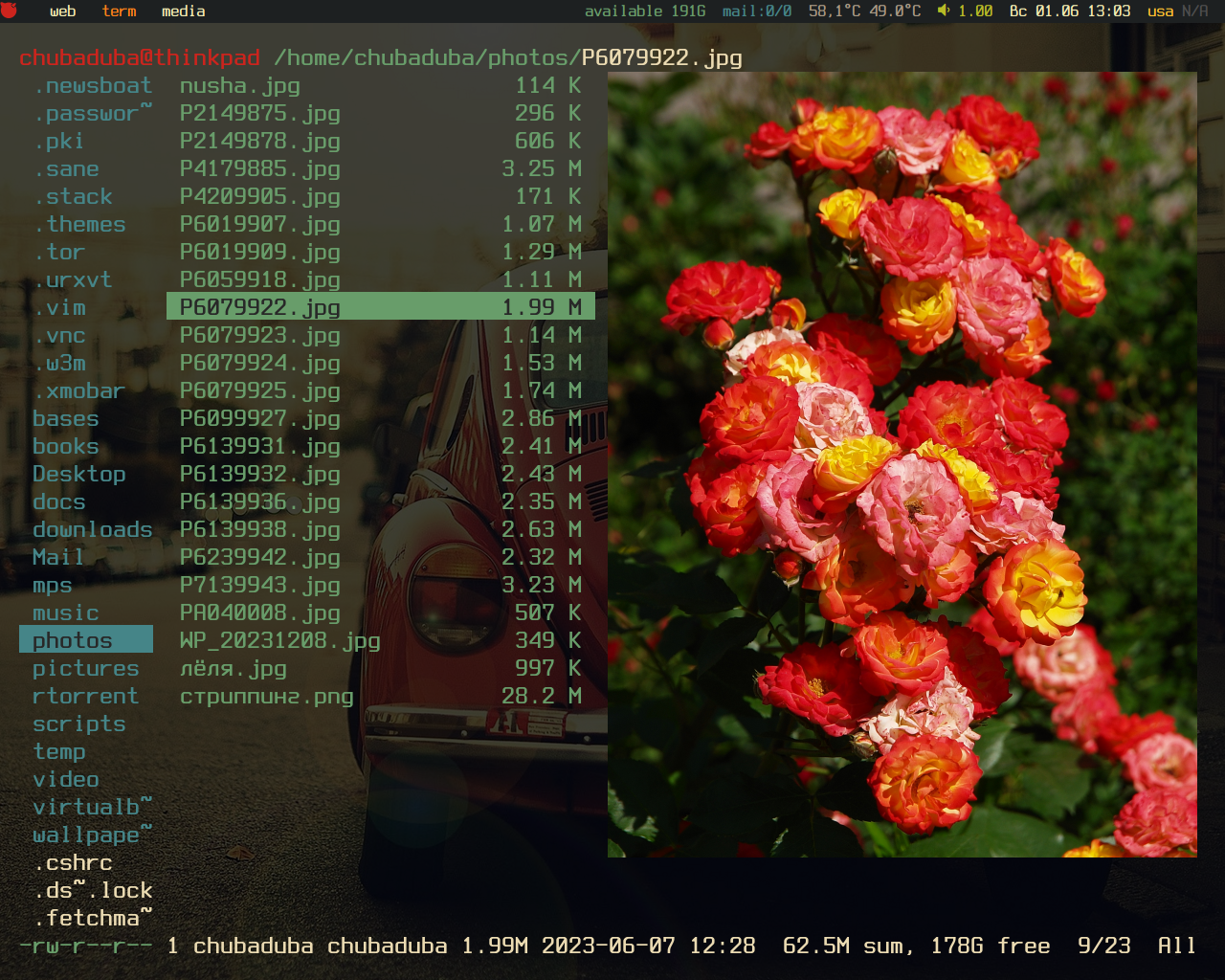Switch to the term workspace
Viewport: 1225px width, 980px height.
tap(119, 11)
